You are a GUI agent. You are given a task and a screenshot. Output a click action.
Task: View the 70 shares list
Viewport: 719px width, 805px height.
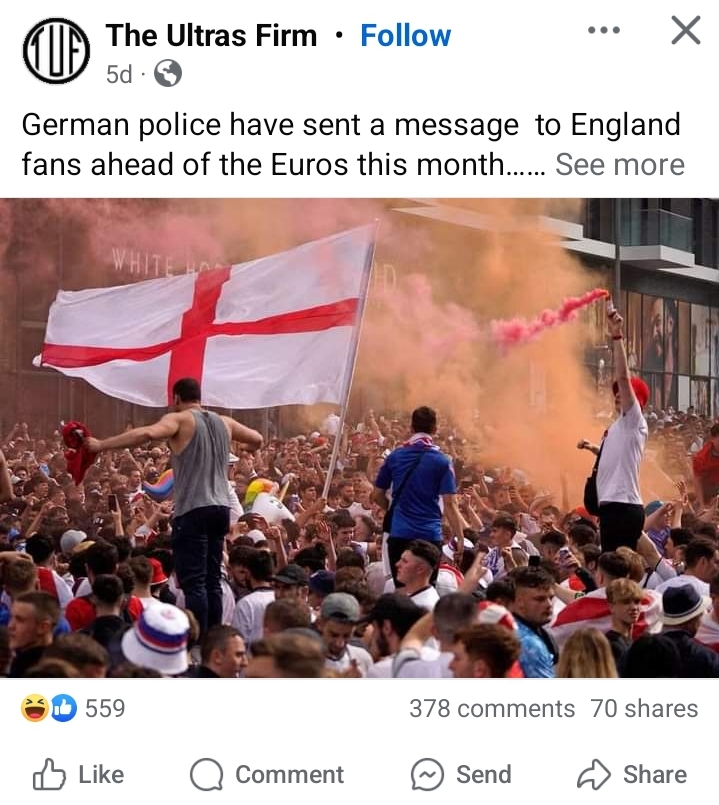pyautogui.click(x=644, y=708)
